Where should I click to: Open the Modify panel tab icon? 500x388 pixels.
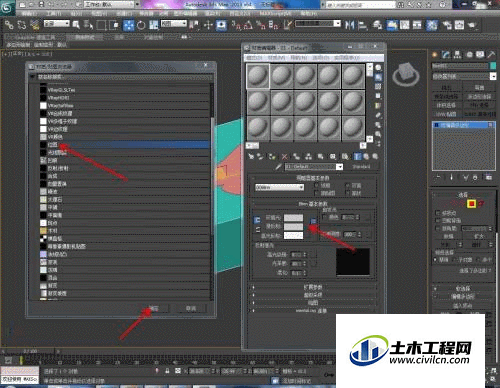click(446, 54)
